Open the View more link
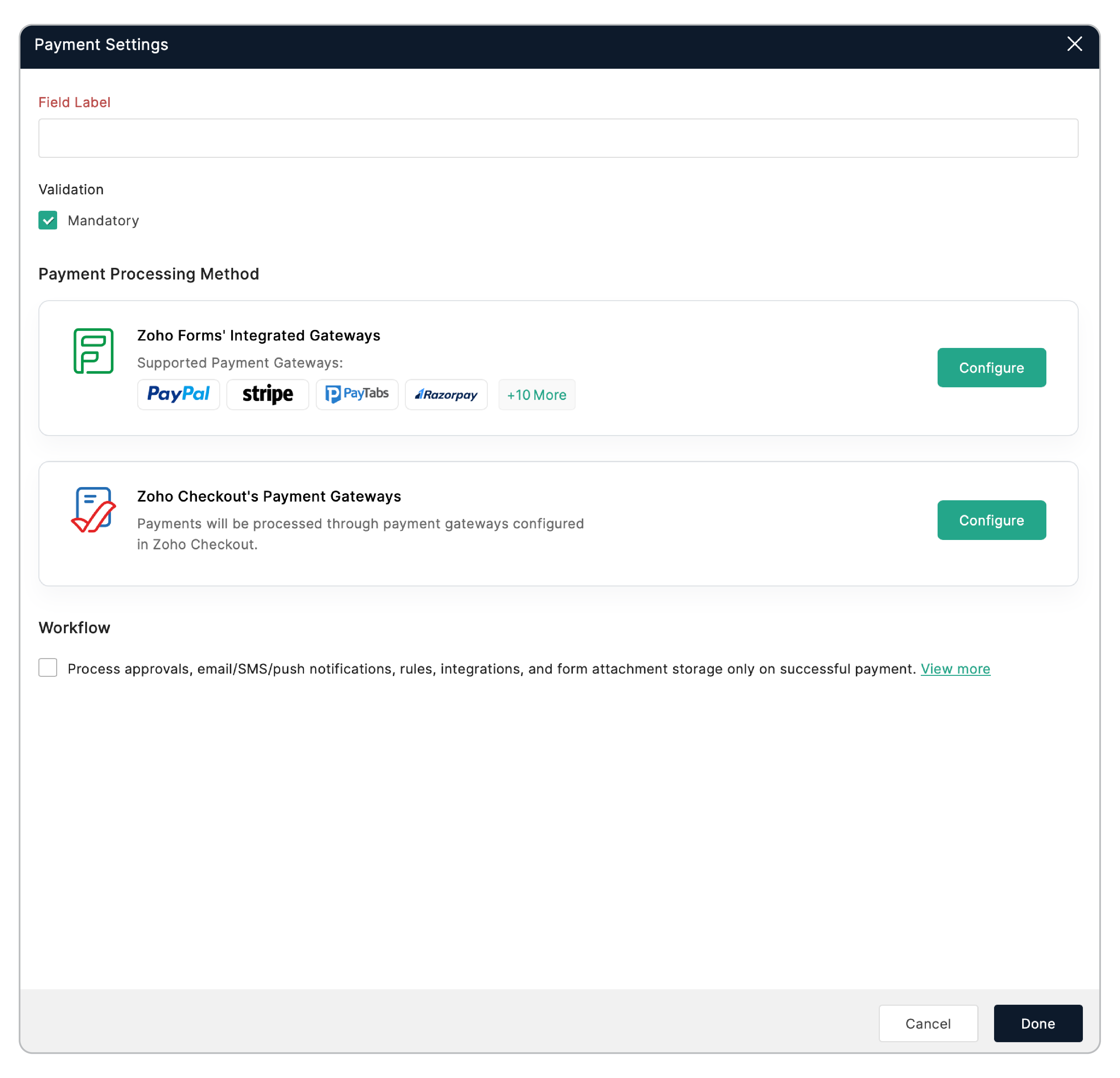 955,668
